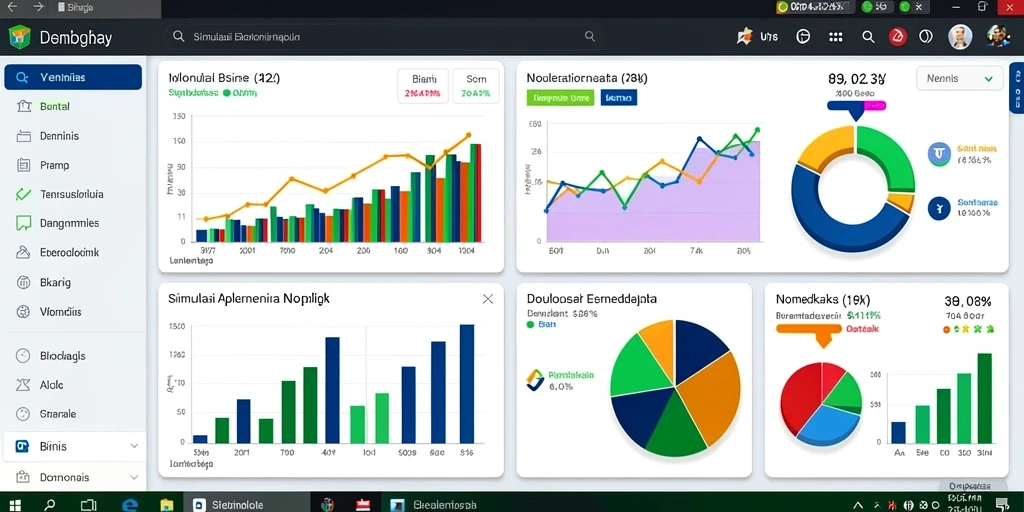This screenshot has height=512, width=1024.
Task: Open File Explorer from the taskbar
Action: click(167, 504)
